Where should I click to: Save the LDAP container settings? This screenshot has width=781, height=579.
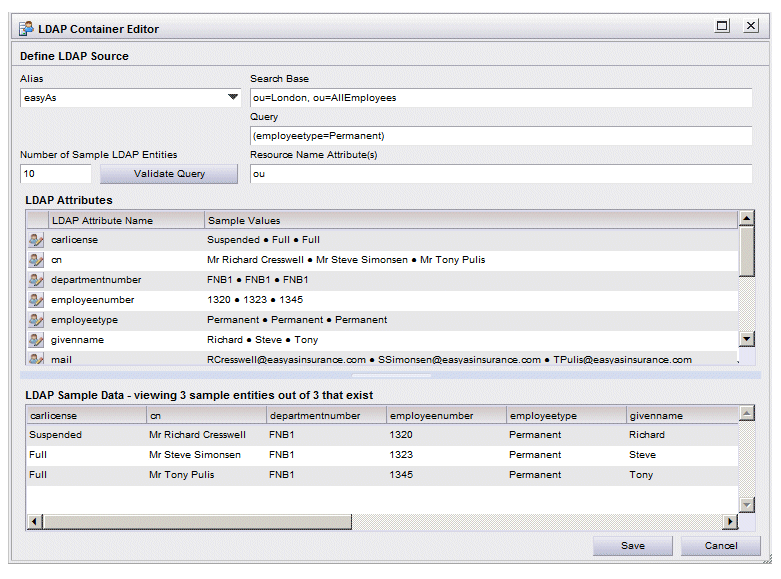pyautogui.click(x=633, y=546)
